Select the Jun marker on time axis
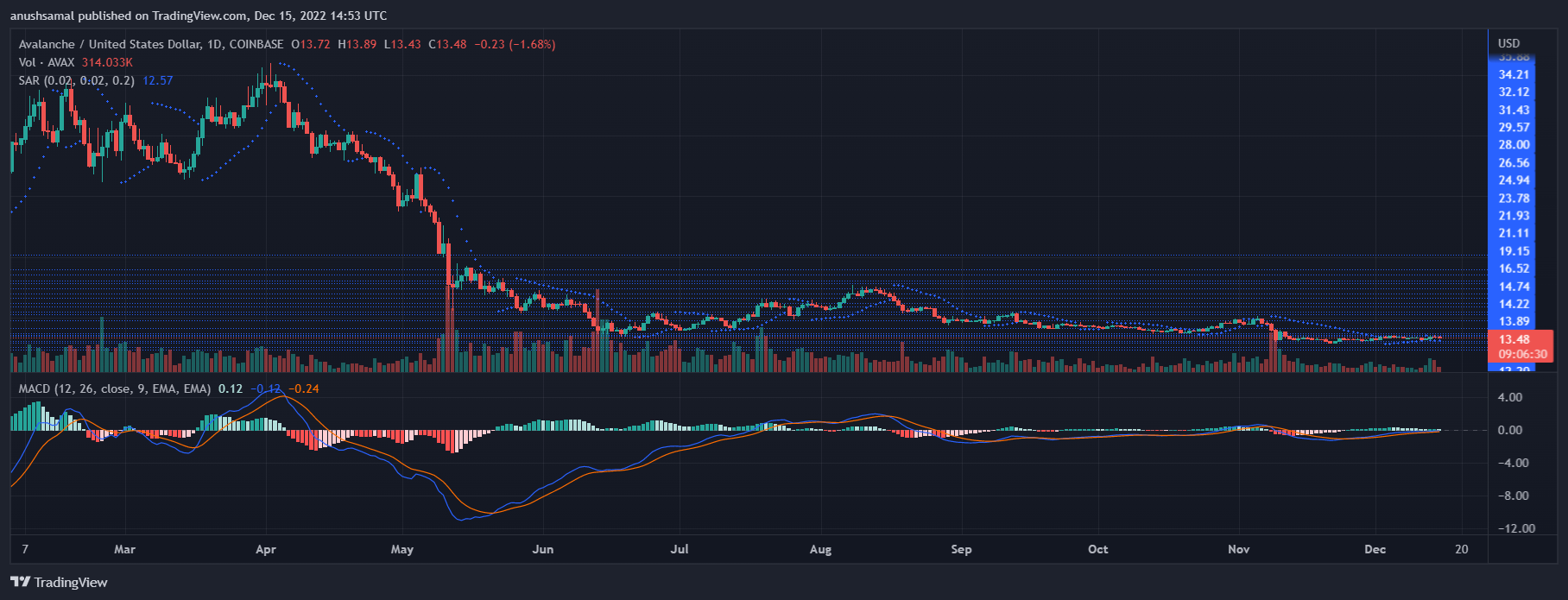 pyautogui.click(x=543, y=549)
